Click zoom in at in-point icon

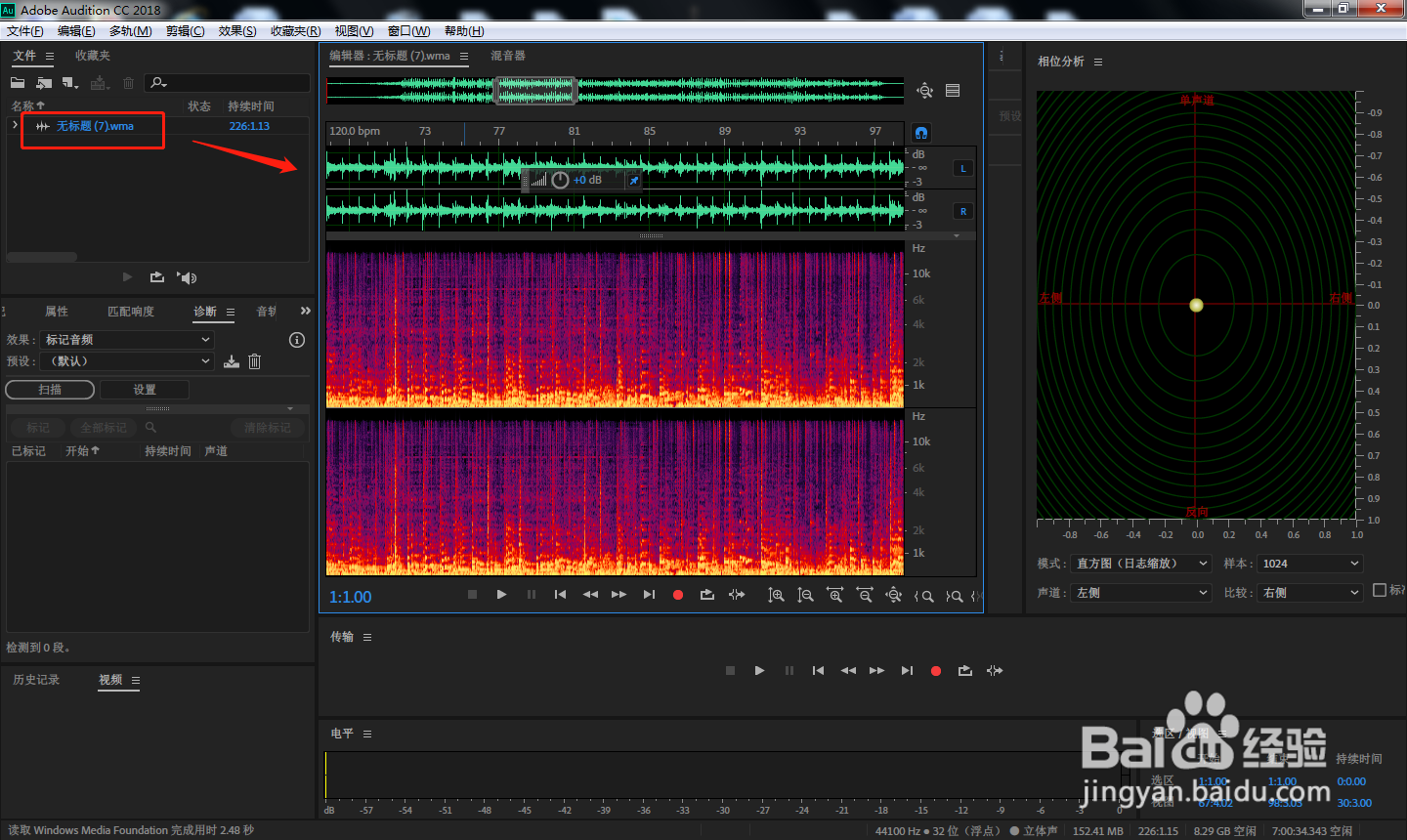(x=923, y=596)
